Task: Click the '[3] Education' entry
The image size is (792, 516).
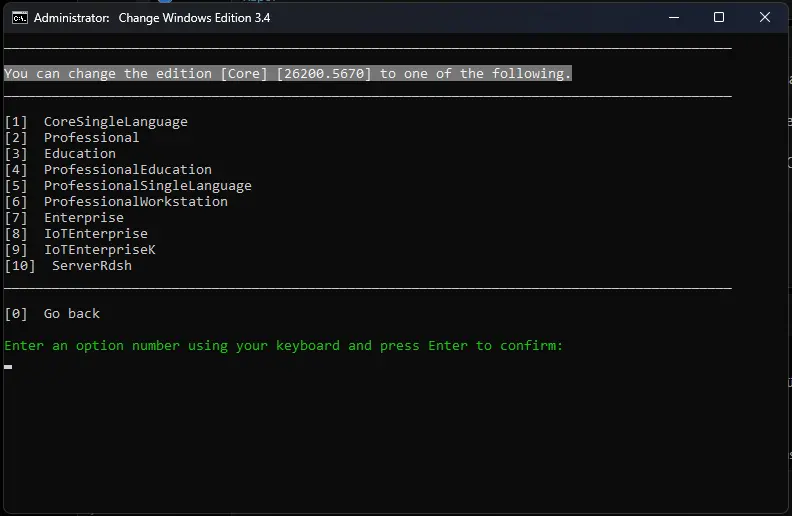Action: click(60, 153)
